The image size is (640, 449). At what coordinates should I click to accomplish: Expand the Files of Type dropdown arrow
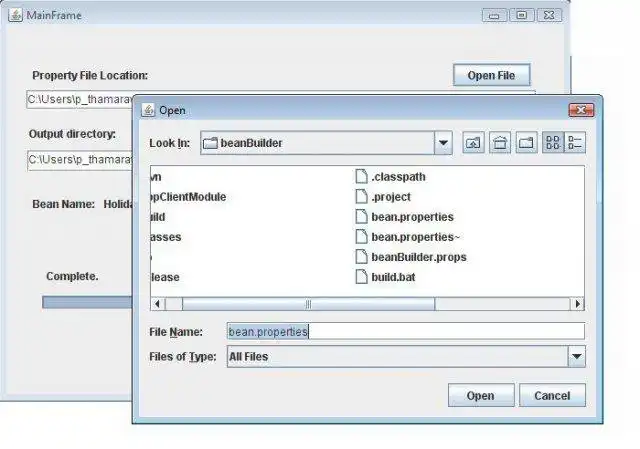tap(577, 356)
